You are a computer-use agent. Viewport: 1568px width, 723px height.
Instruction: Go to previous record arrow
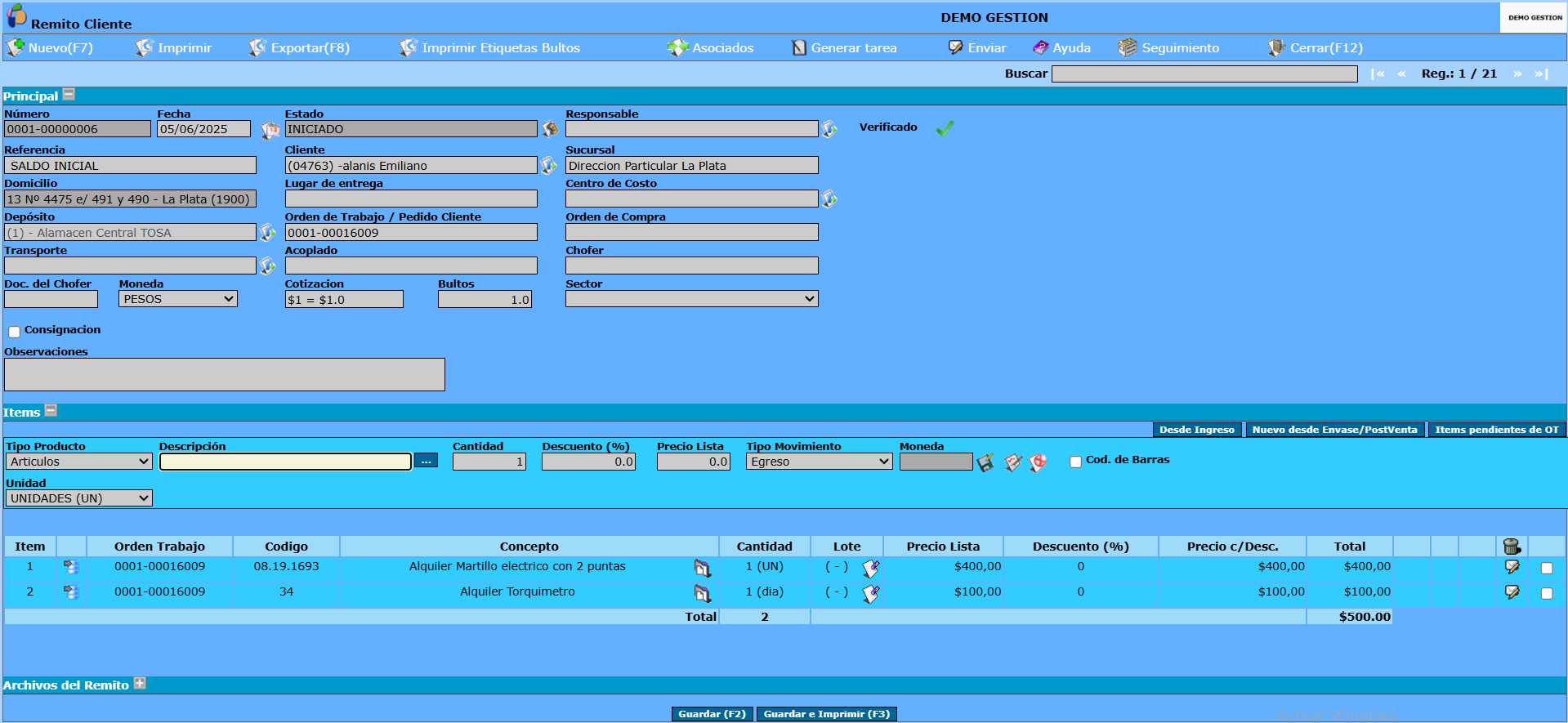coord(1401,74)
